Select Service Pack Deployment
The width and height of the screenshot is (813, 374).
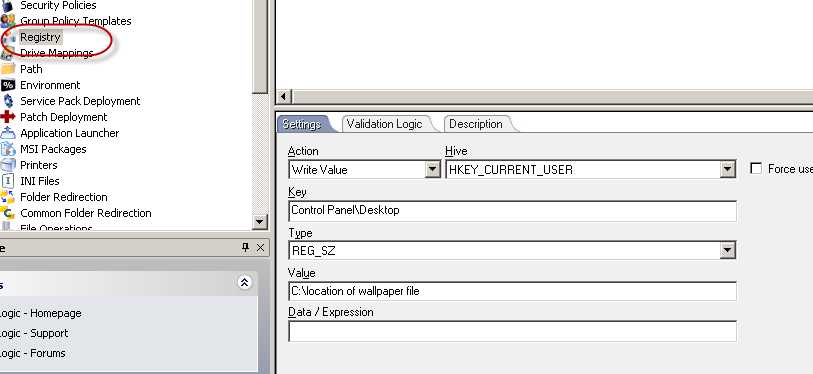80,101
